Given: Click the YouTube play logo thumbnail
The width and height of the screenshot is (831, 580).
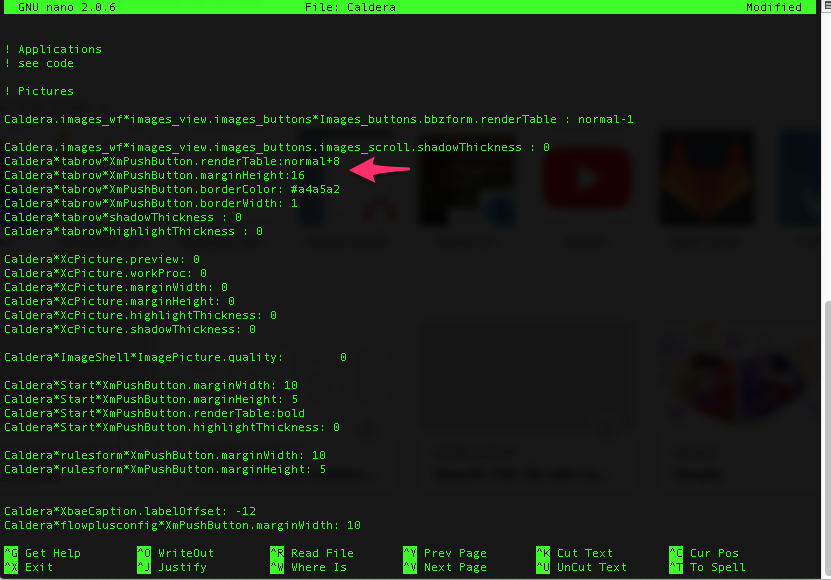Looking at the screenshot, I should click(587, 177).
